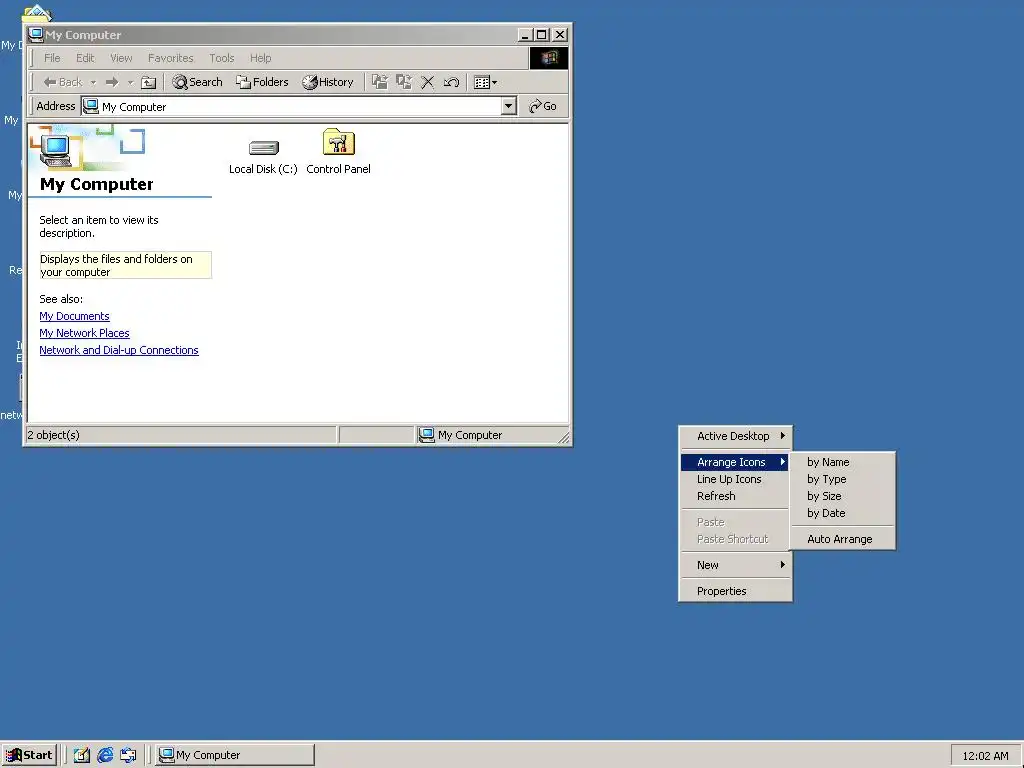Open Network and Dial-up Connections link
1024x768 pixels.
(x=119, y=350)
